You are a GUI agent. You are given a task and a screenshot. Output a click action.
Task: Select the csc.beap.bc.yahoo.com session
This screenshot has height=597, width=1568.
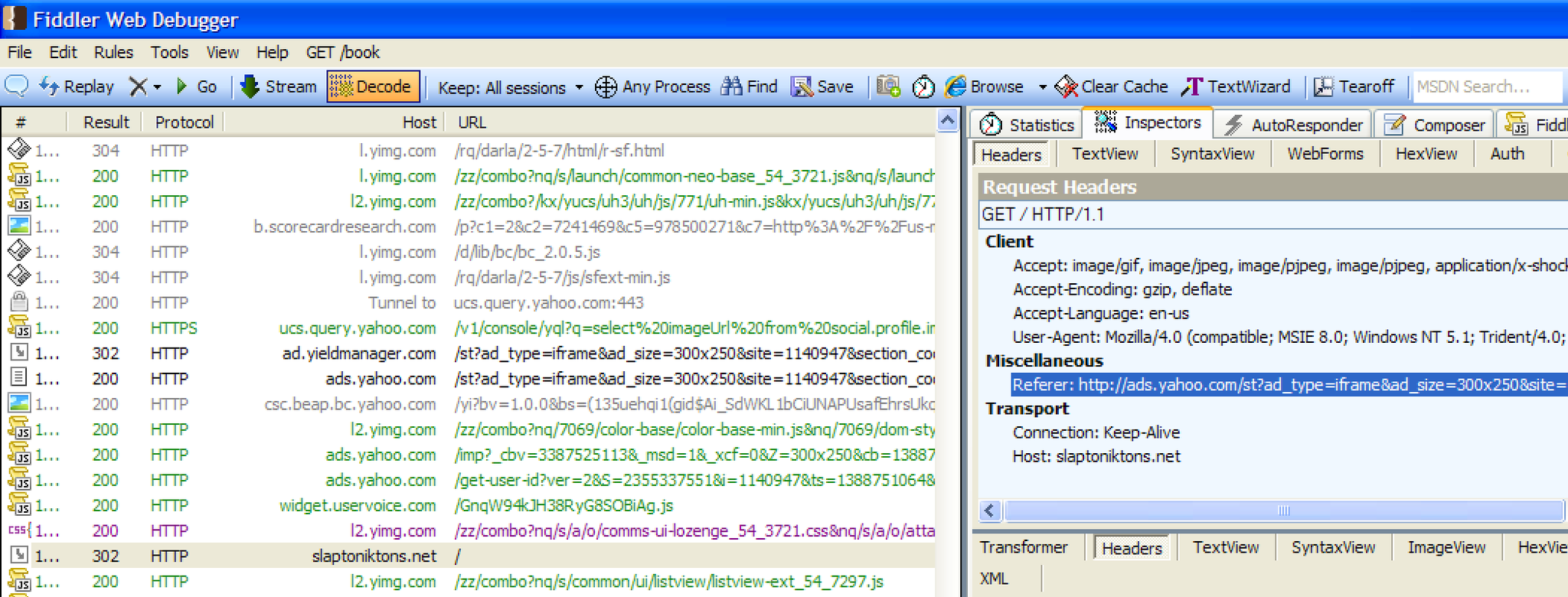[469, 403]
